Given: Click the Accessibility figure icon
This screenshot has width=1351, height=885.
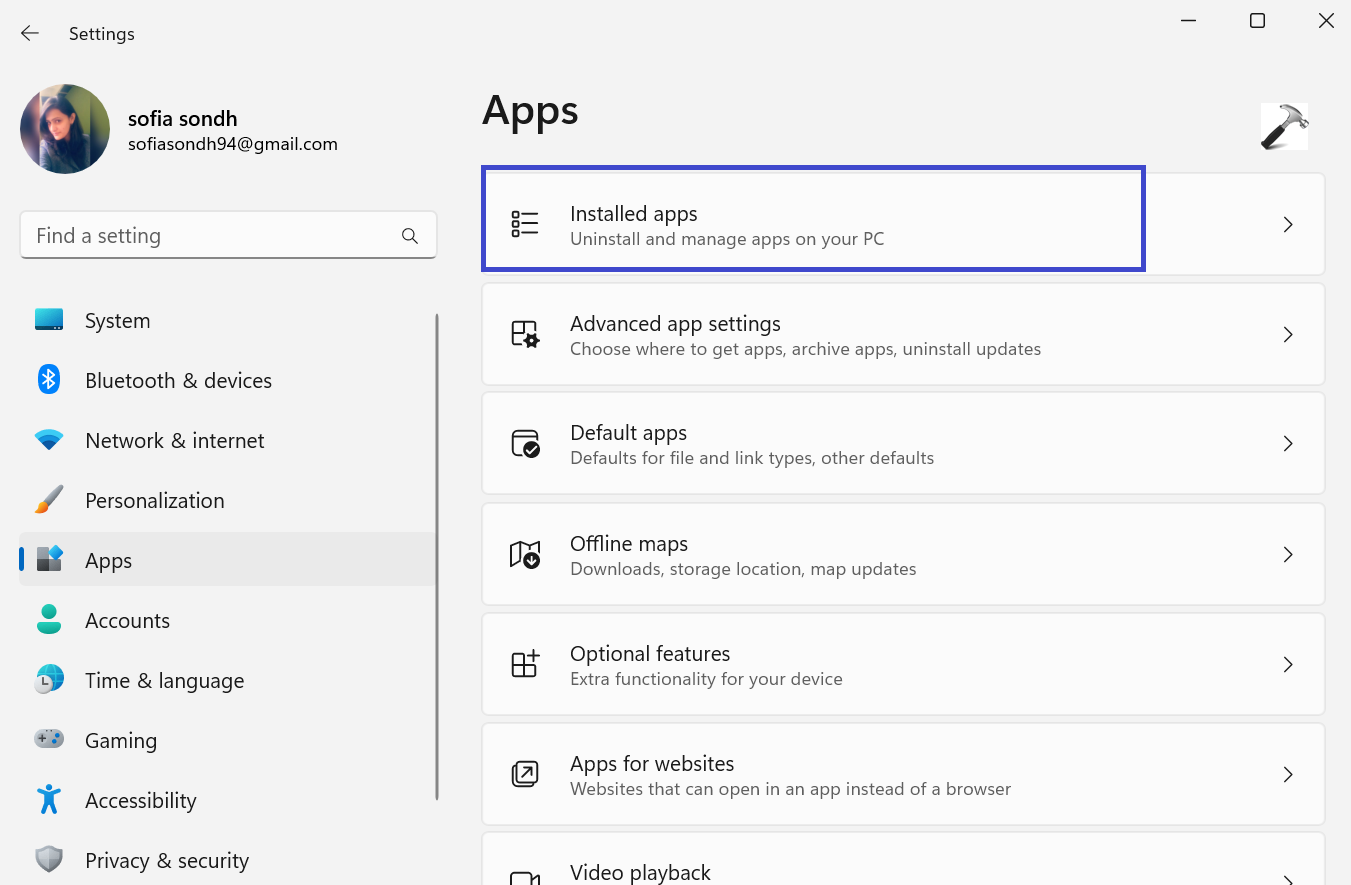Looking at the screenshot, I should click(49, 800).
